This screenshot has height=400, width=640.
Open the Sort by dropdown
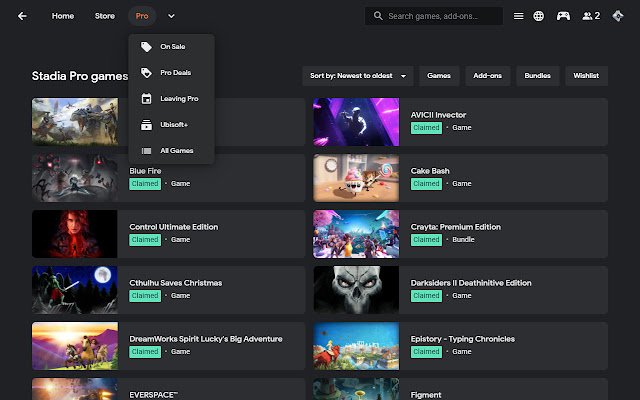click(359, 76)
